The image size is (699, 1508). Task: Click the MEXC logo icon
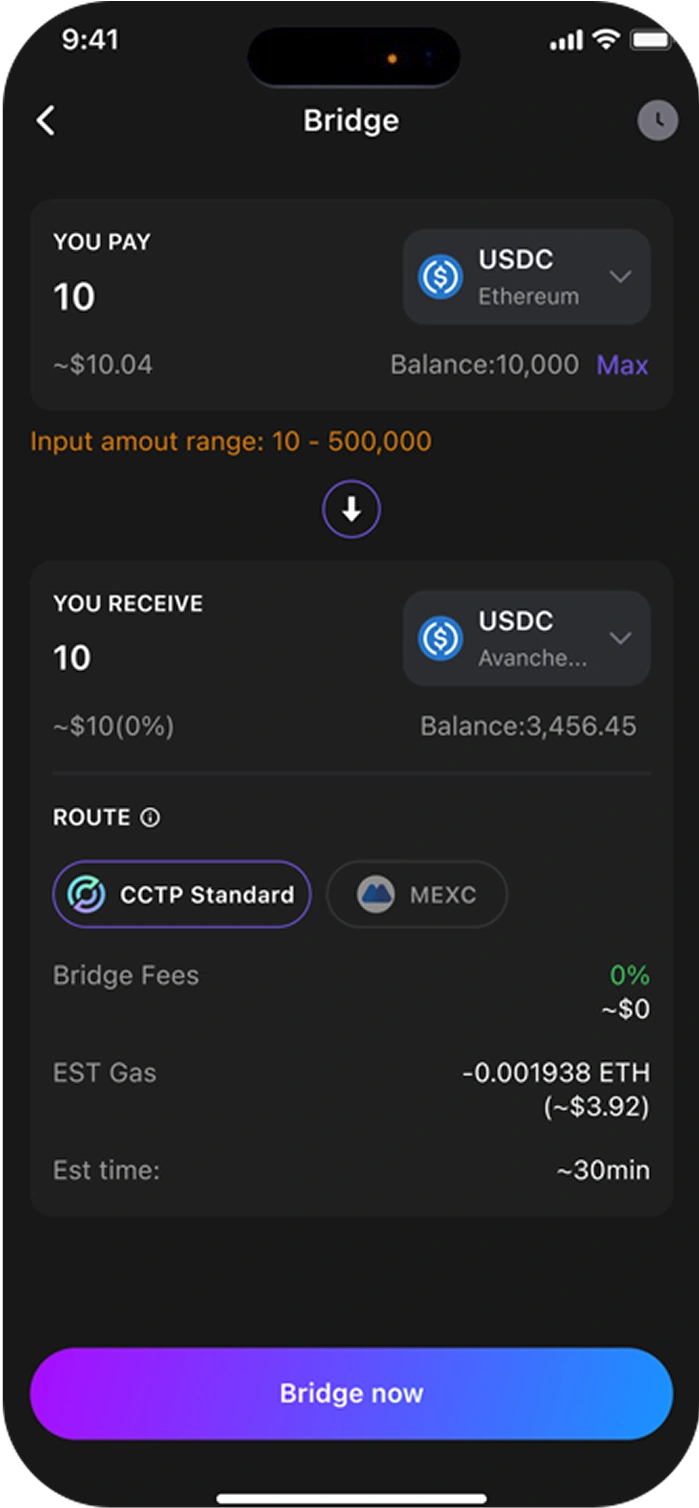pyautogui.click(x=376, y=894)
